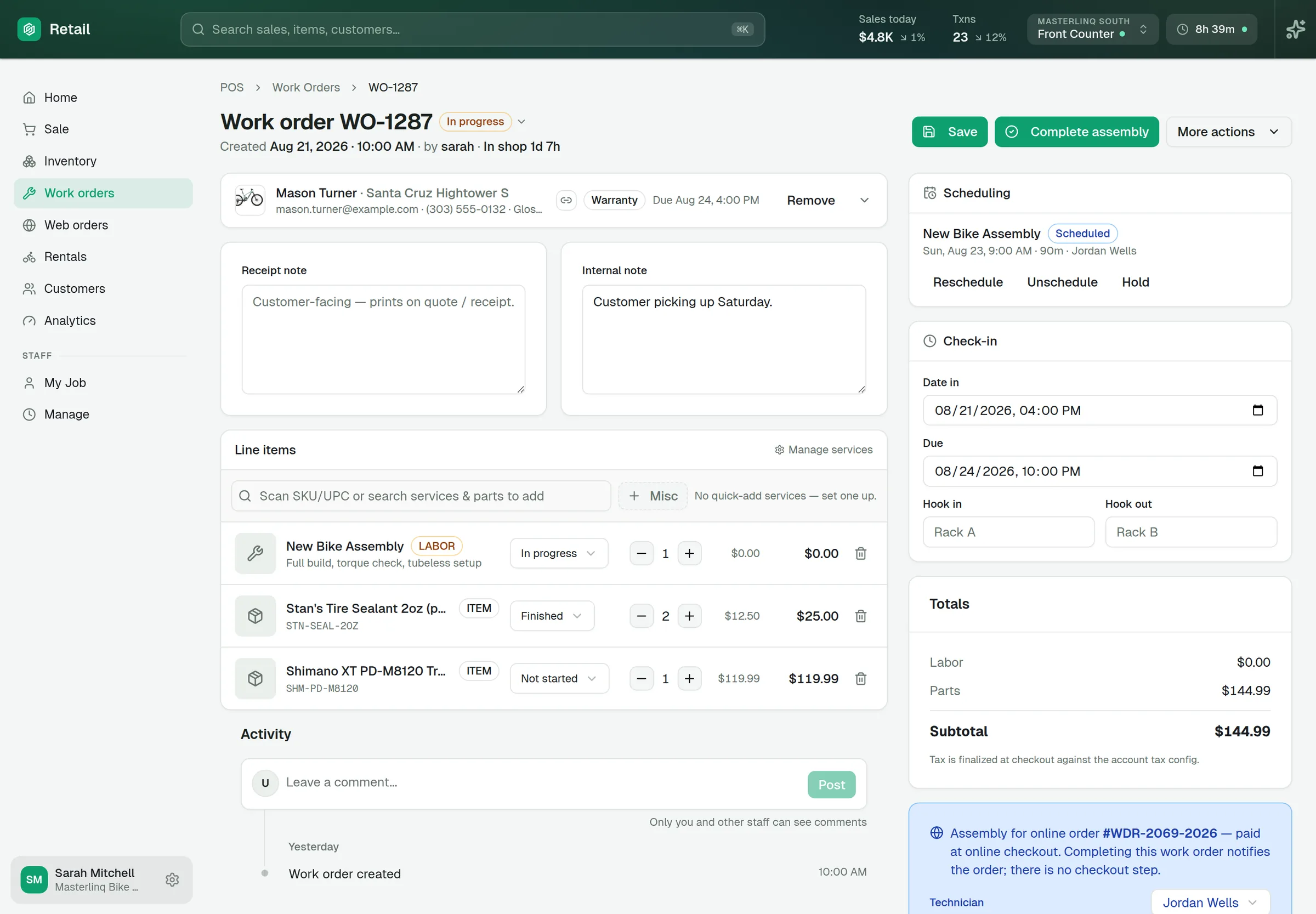The width and height of the screenshot is (1316, 914).
Task: Click the bike thumbnail for Mason Turner
Action: coord(249,200)
